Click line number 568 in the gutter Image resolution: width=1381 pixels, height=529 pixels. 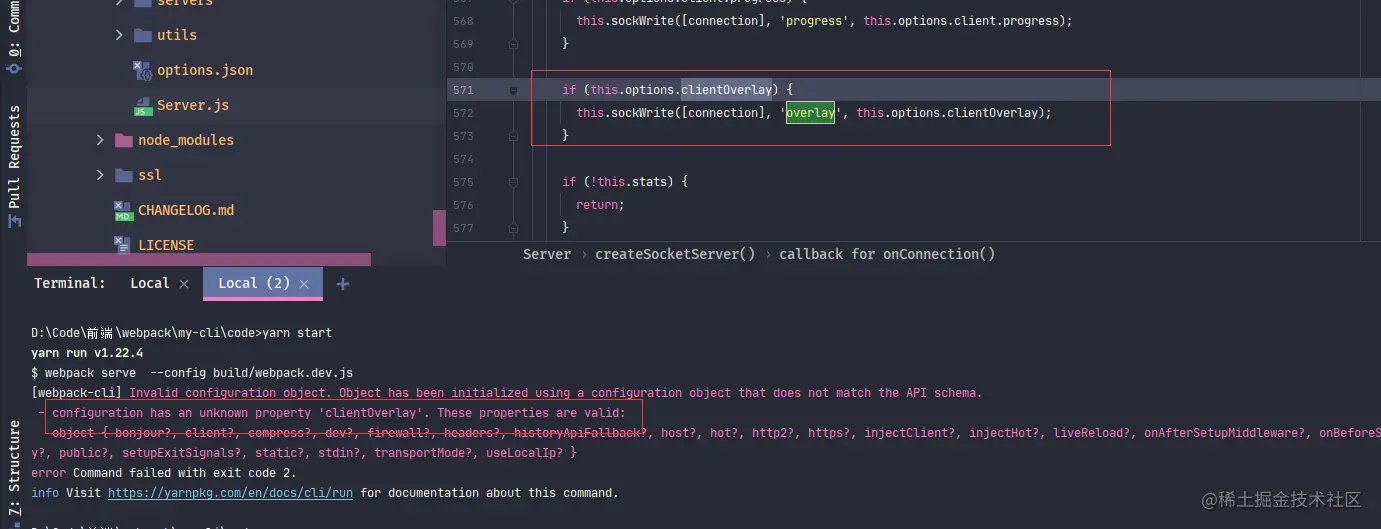tap(463, 21)
